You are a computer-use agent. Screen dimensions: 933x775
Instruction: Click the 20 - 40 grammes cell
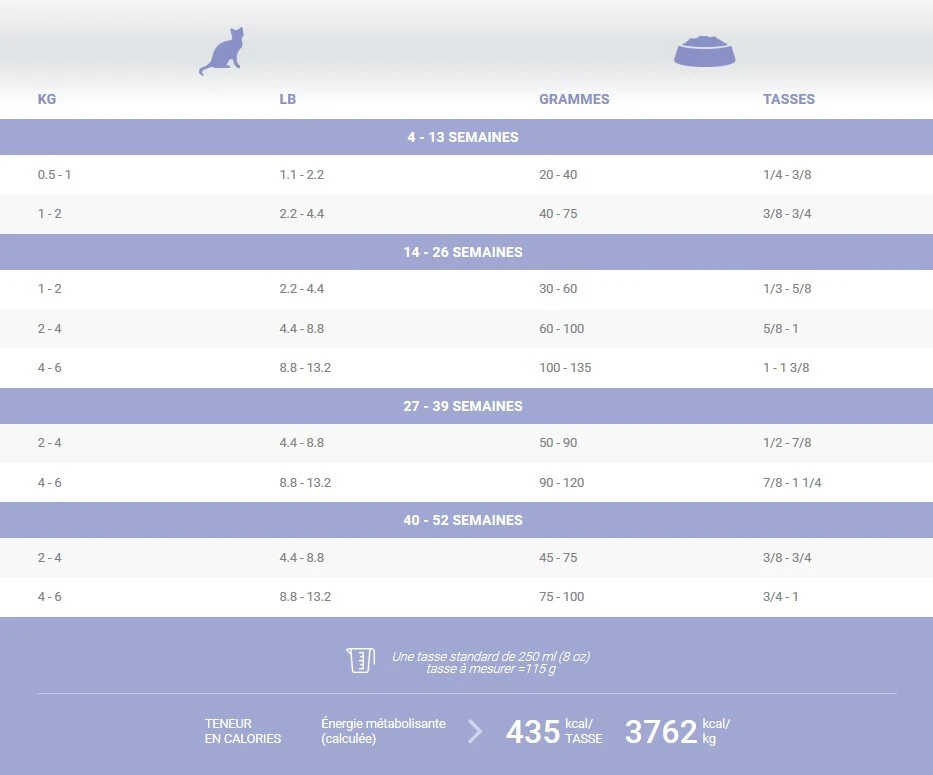coord(557,175)
